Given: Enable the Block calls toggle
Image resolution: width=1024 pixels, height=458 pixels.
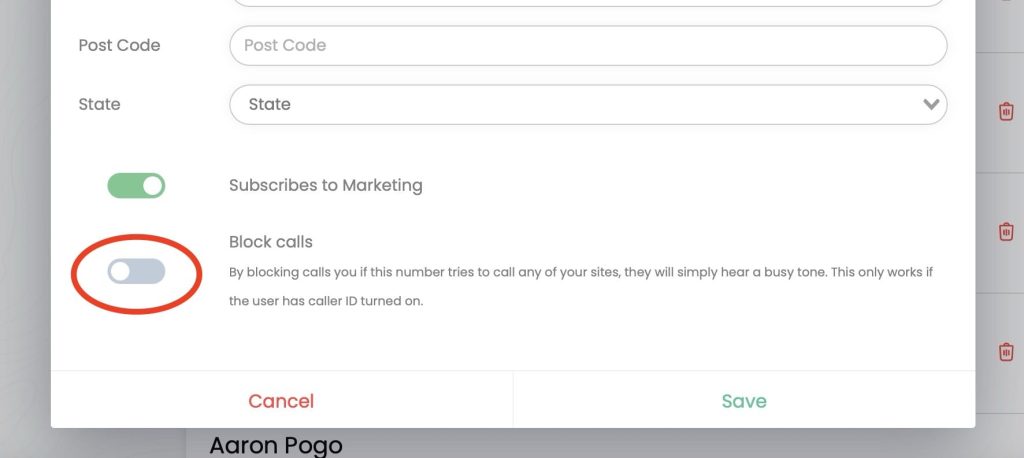Looking at the screenshot, I should pyautogui.click(x=136, y=271).
